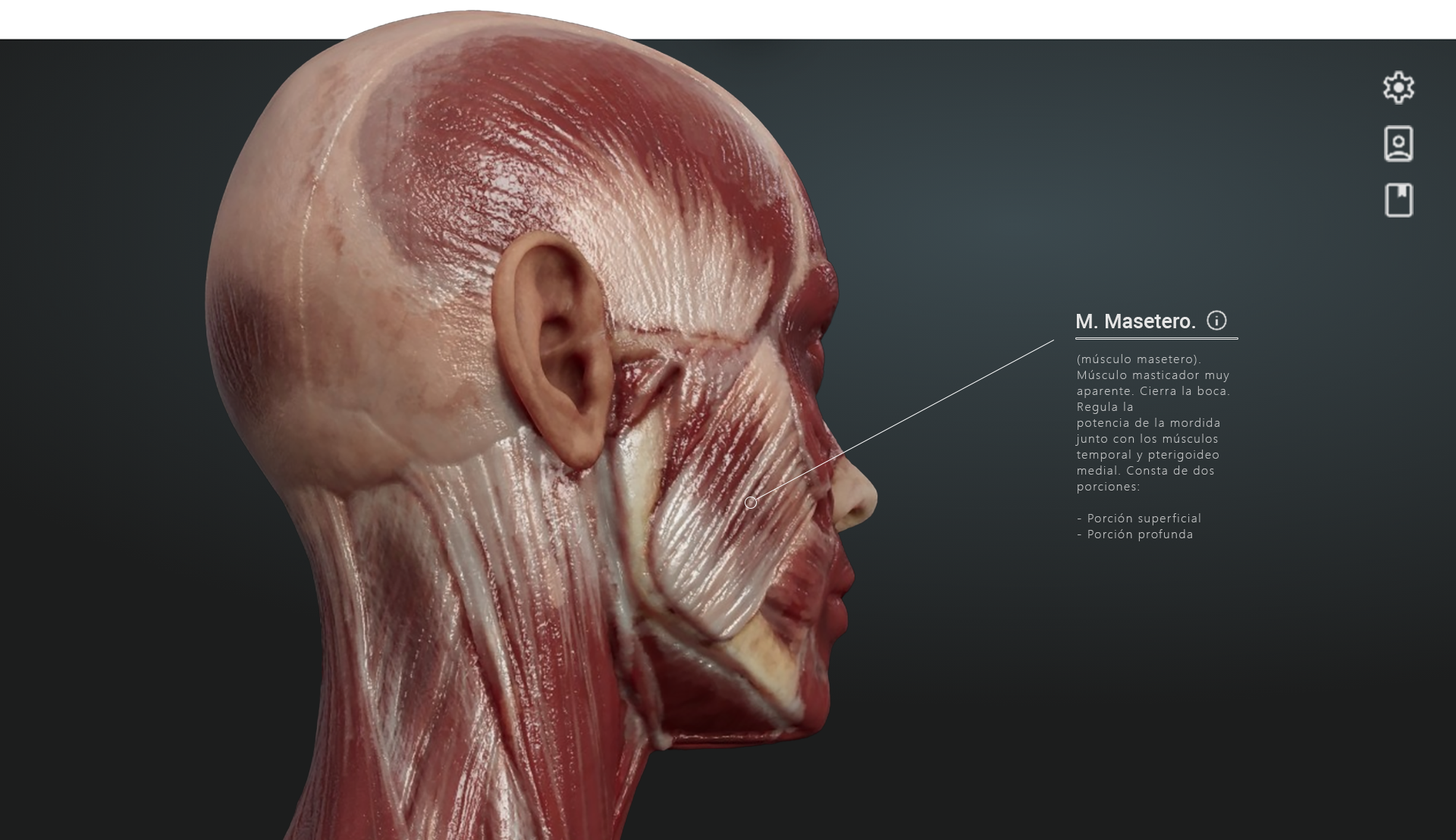The image size is (1456, 840).
Task: Click the empty dark background to deselect
Action: pyautogui.click(x=1137, y=682)
